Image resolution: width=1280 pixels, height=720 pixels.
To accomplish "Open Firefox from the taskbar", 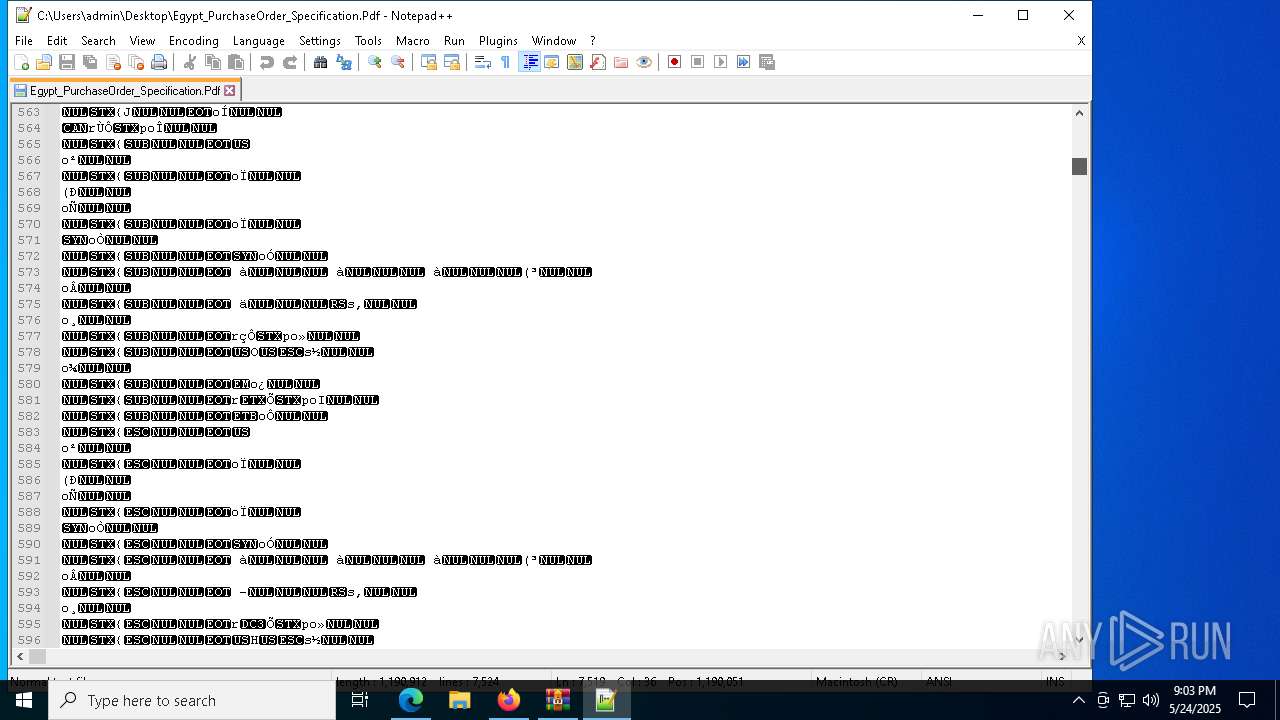I will click(509, 700).
